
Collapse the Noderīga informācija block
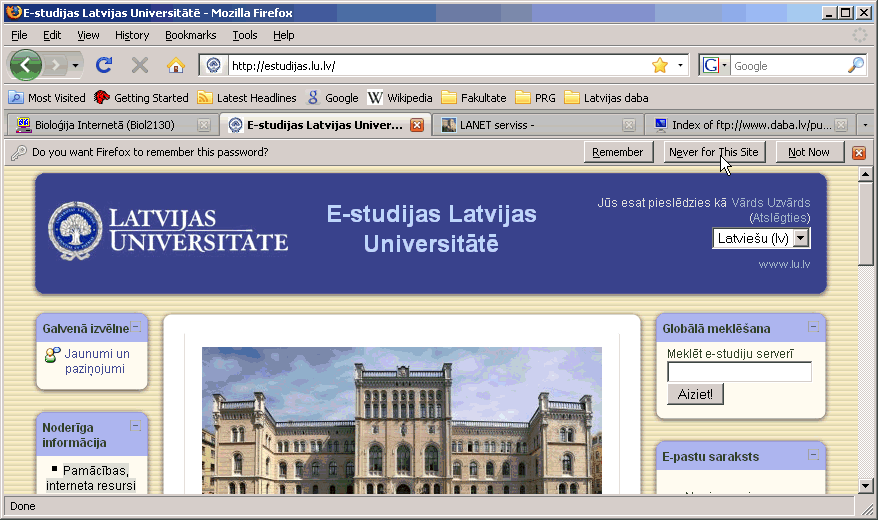[135, 427]
